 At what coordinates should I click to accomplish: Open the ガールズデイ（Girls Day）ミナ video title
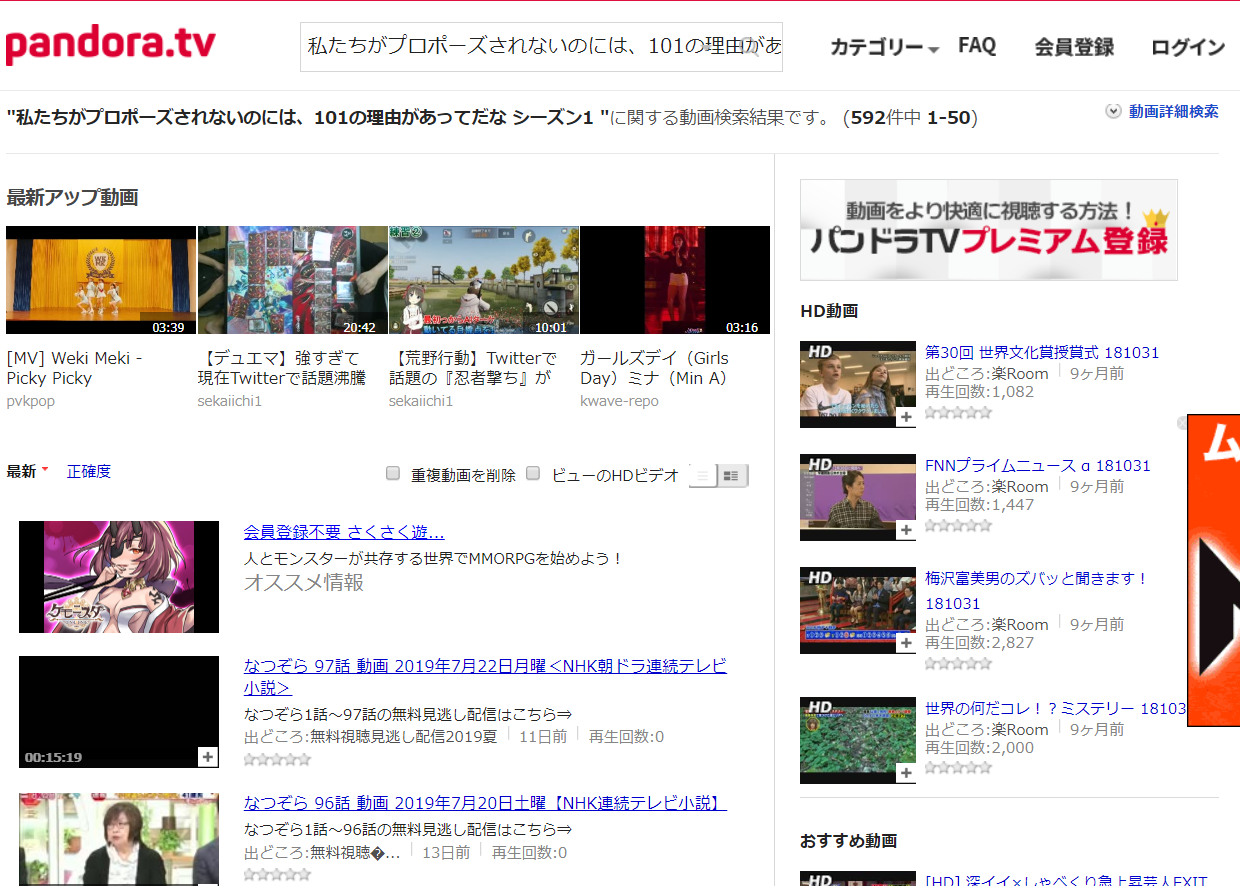tap(655, 368)
